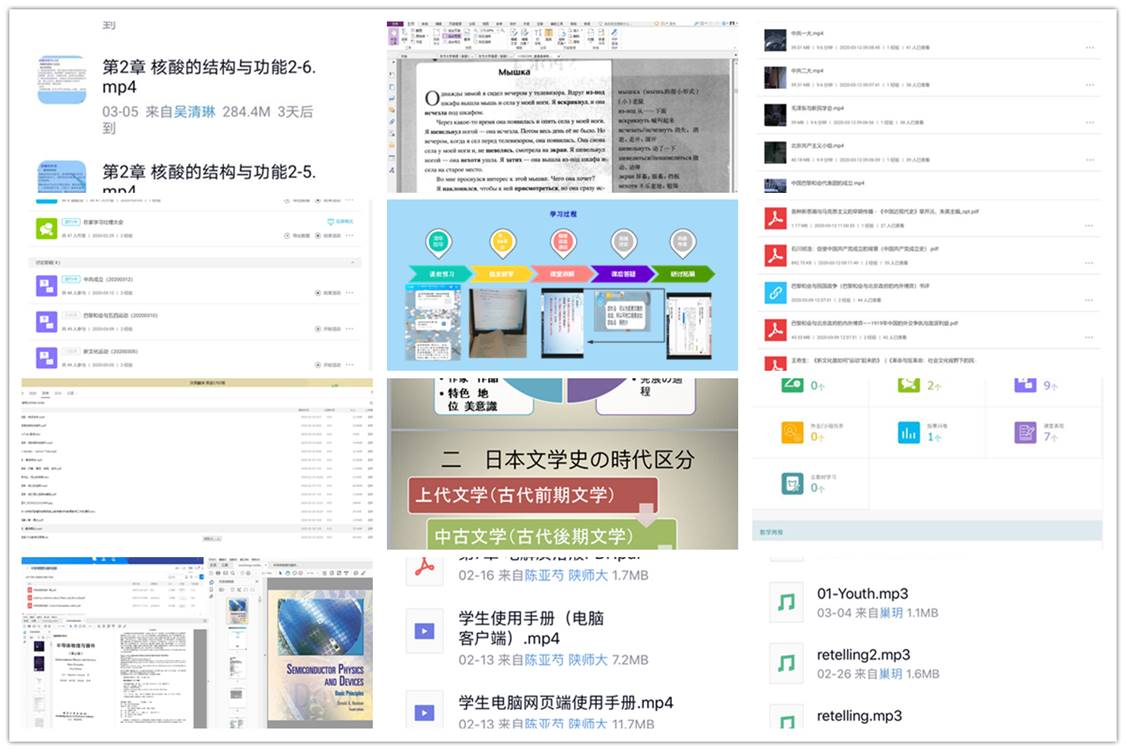
Task: Open the blue bar chart statistics icon
Action: [x=909, y=432]
